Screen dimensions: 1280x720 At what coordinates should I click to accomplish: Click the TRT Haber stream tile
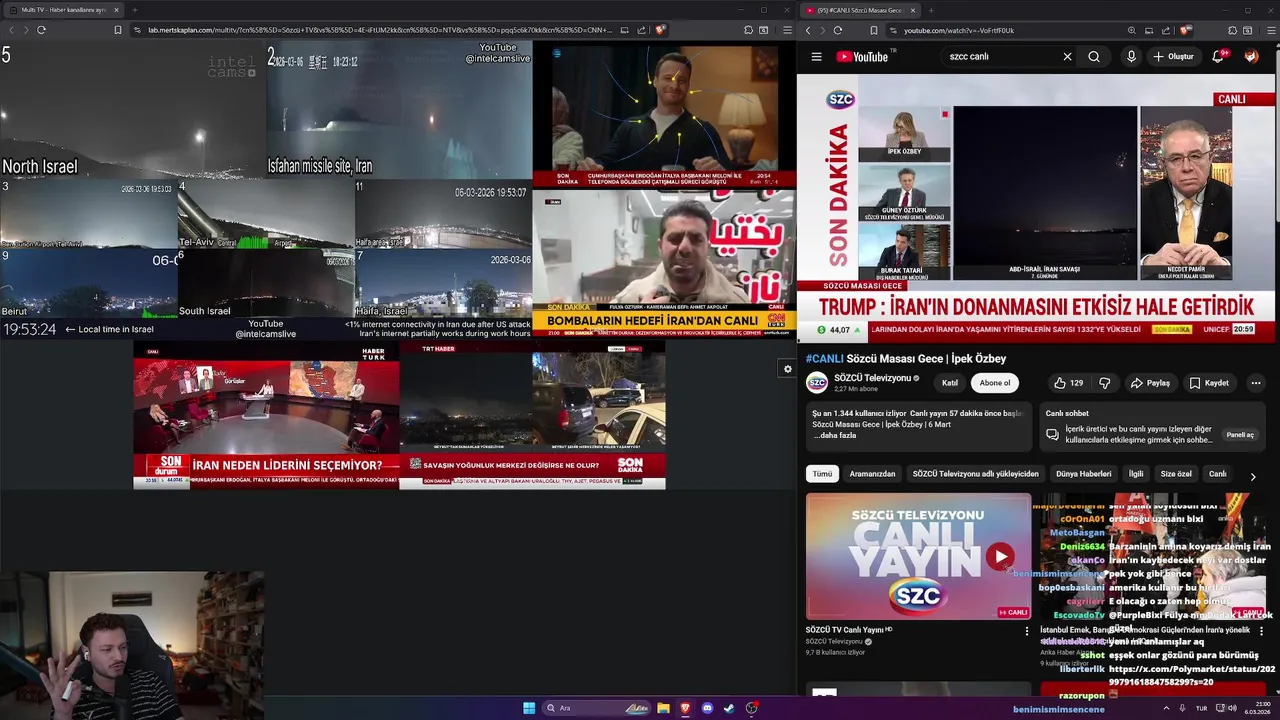pyautogui.click(x=532, y=415)
